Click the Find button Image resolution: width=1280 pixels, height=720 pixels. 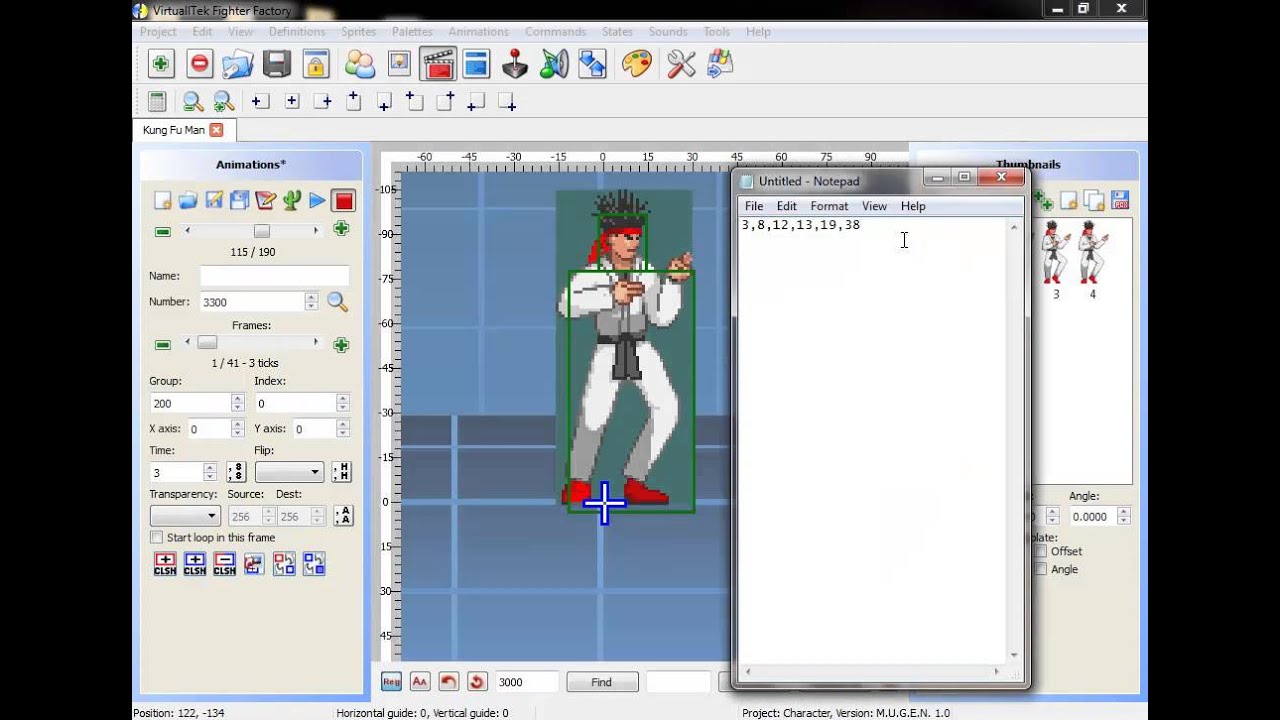coord(601,682)
